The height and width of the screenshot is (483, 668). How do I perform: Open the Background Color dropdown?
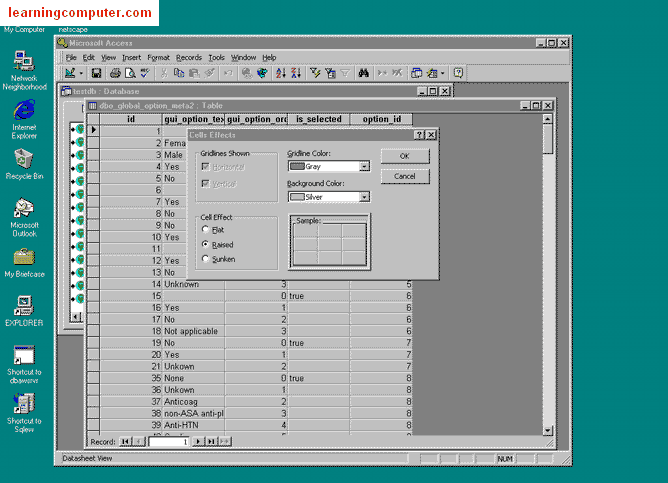coord(364,197)
